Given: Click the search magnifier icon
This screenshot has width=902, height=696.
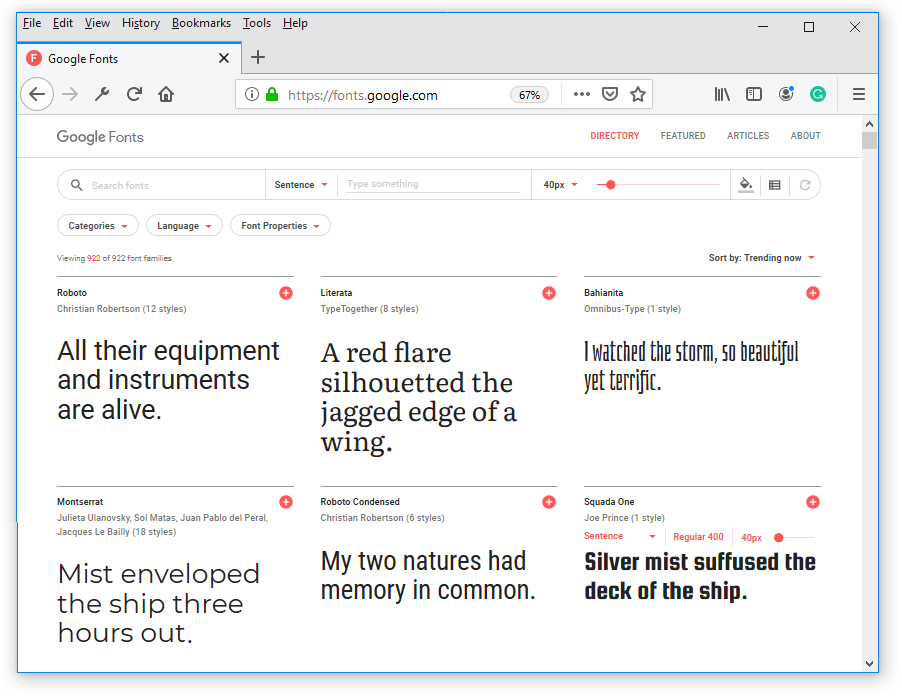Looking at the screenshot, I should tap(77, 185).
